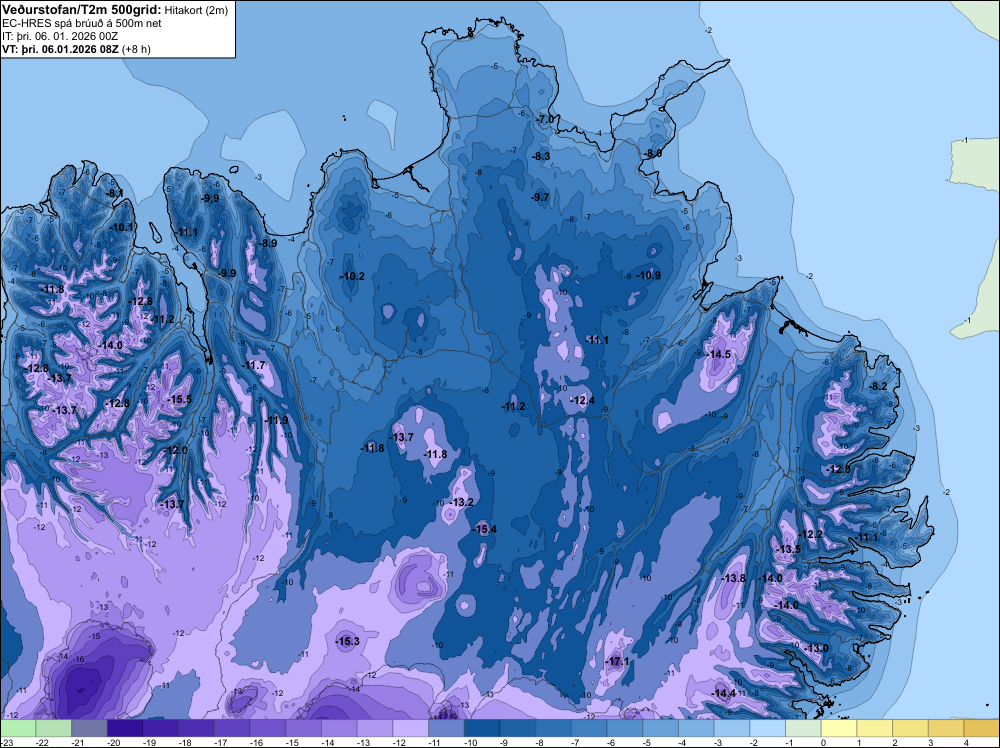This screenshot has height=748, width=1000.
Task: Select the -10.2 temperature label
Action: 353,276
